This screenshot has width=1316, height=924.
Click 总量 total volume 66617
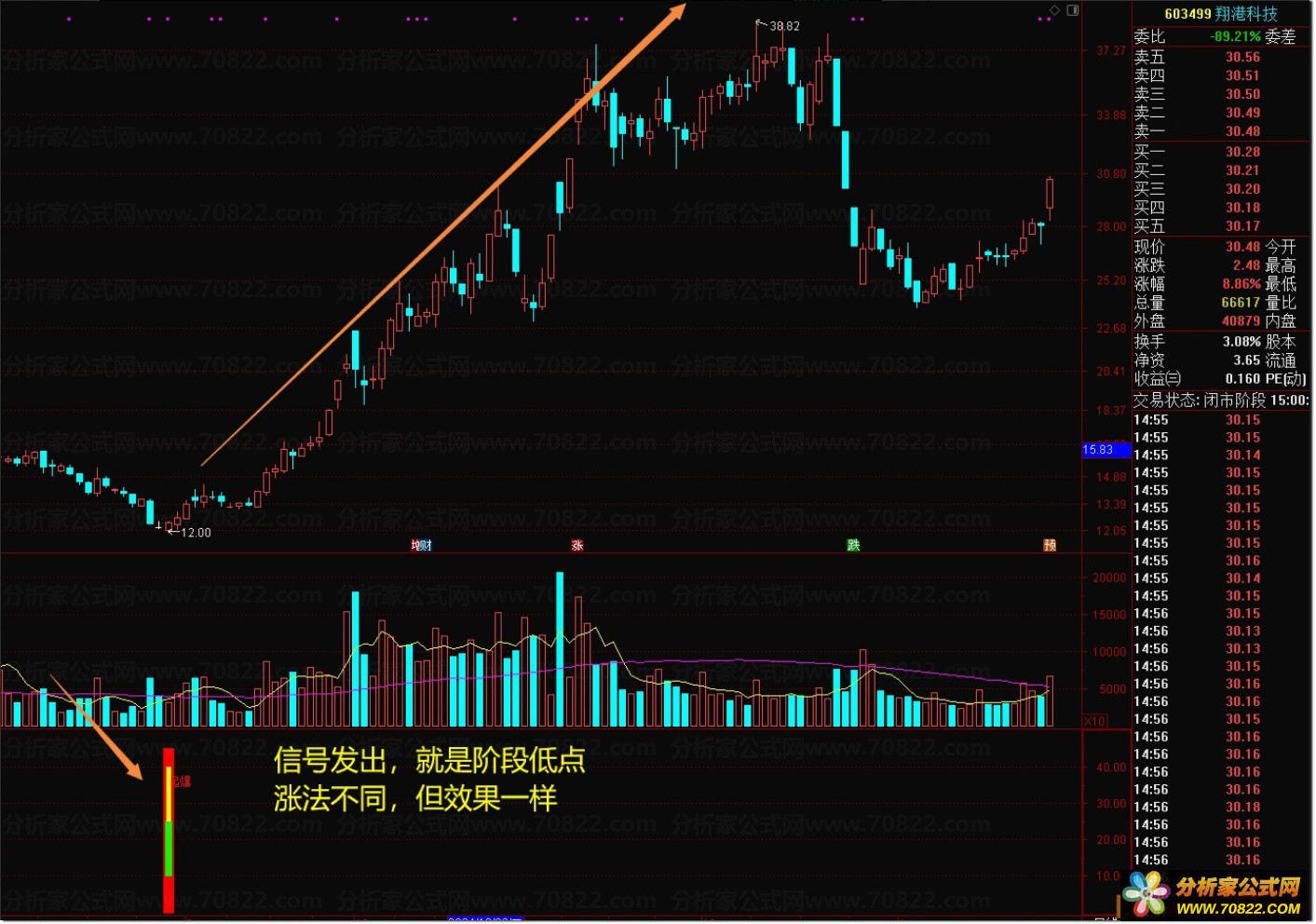pos(1241,303)
